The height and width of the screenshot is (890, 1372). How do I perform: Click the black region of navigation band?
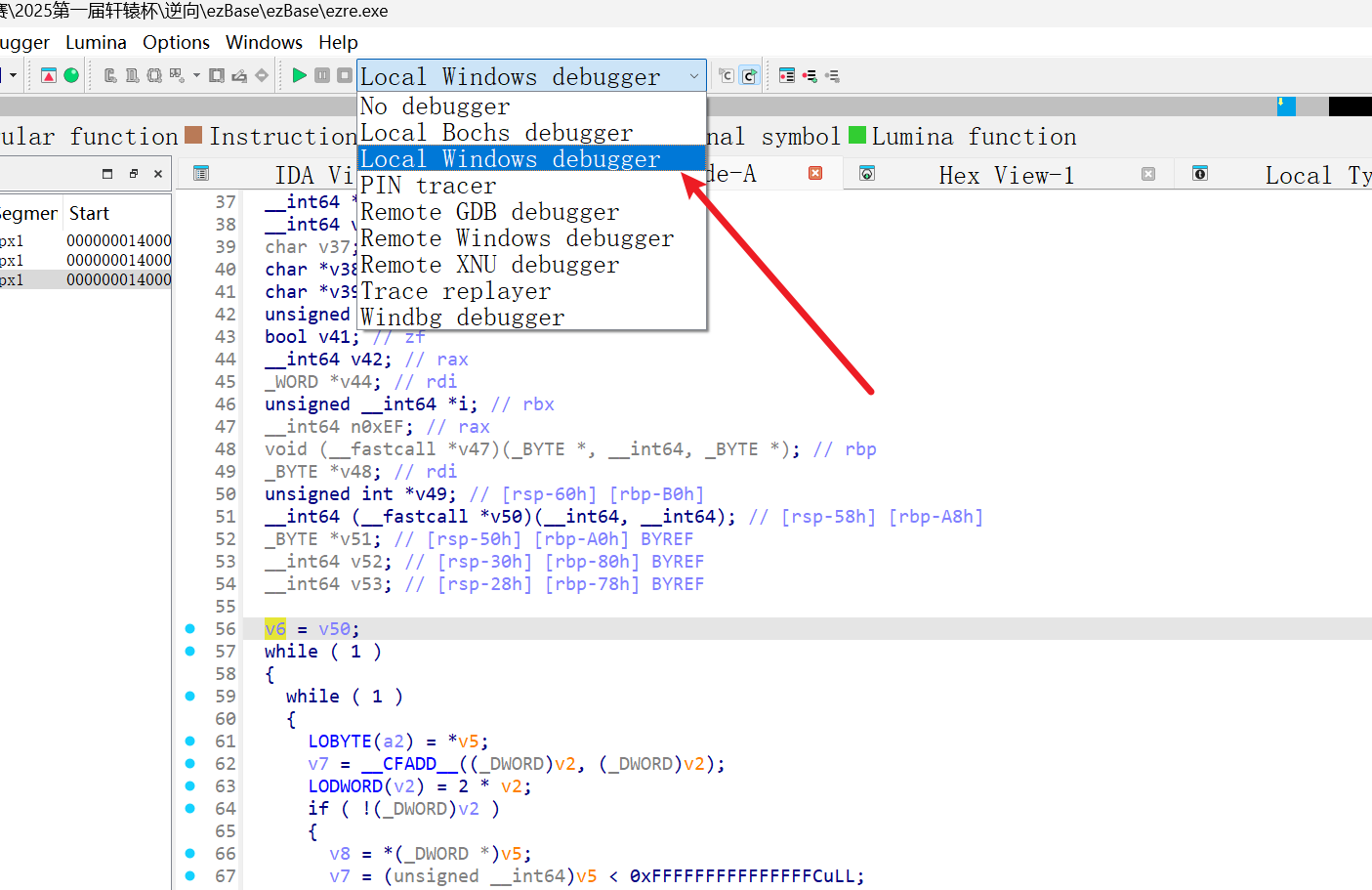1351,106
